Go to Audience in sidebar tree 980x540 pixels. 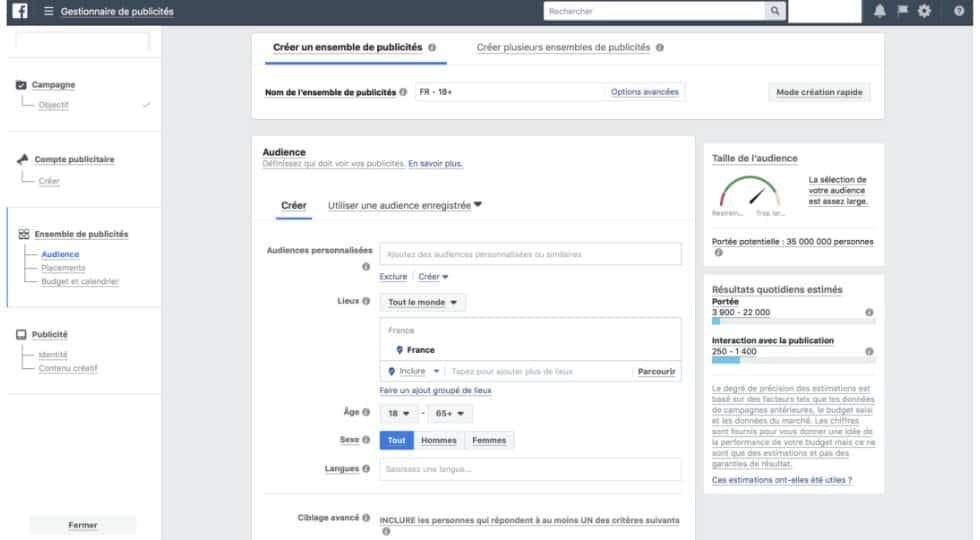pyautogui.click(x=60, y=254)
